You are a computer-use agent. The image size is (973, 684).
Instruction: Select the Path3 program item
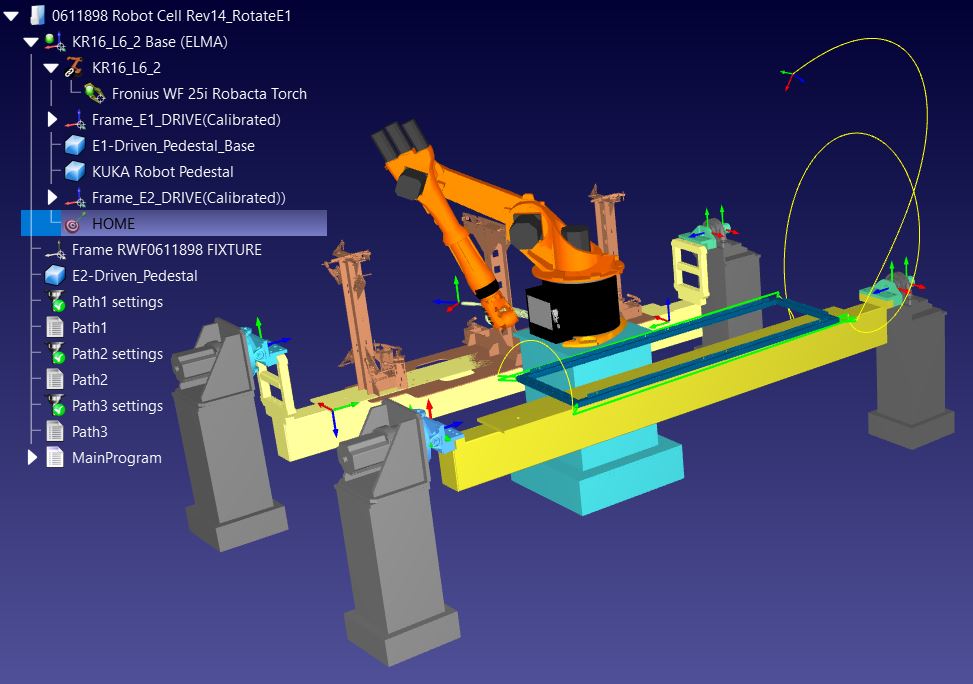pyautogui.click(x=89, y=432)
